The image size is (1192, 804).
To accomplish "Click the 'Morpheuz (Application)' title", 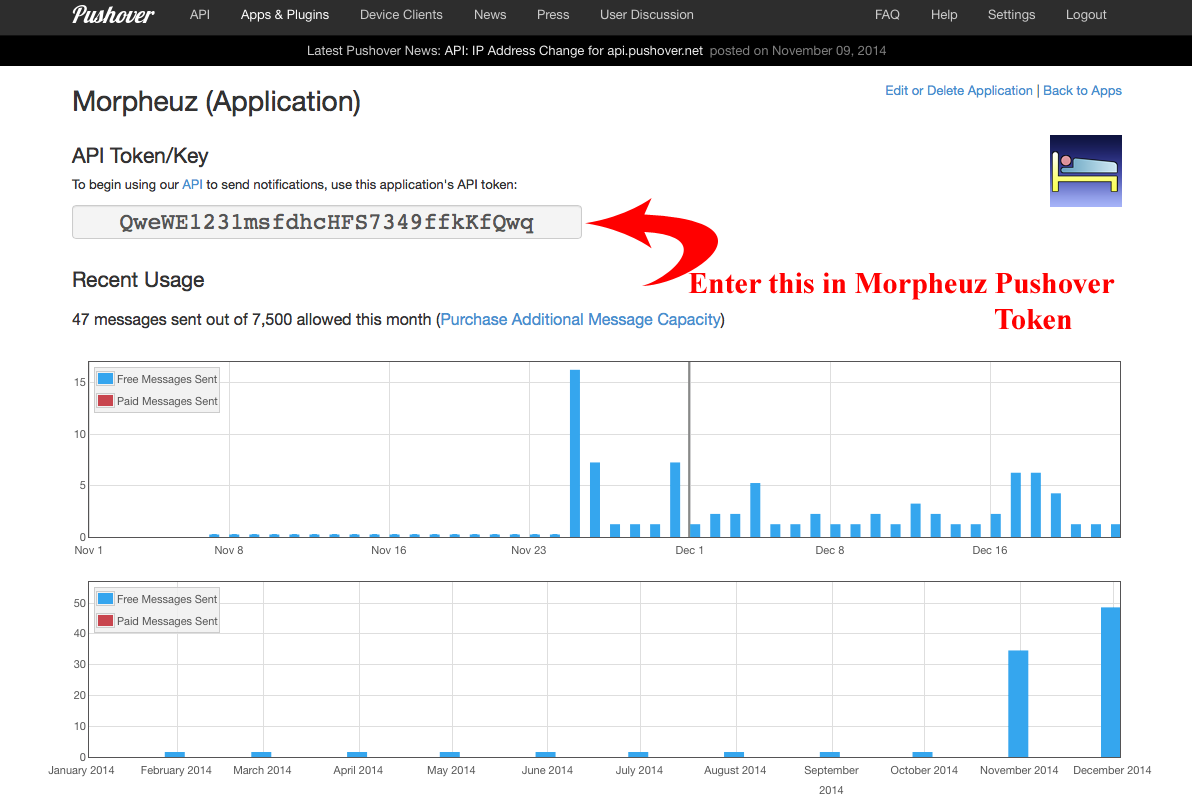I will (x=216, y=102).
